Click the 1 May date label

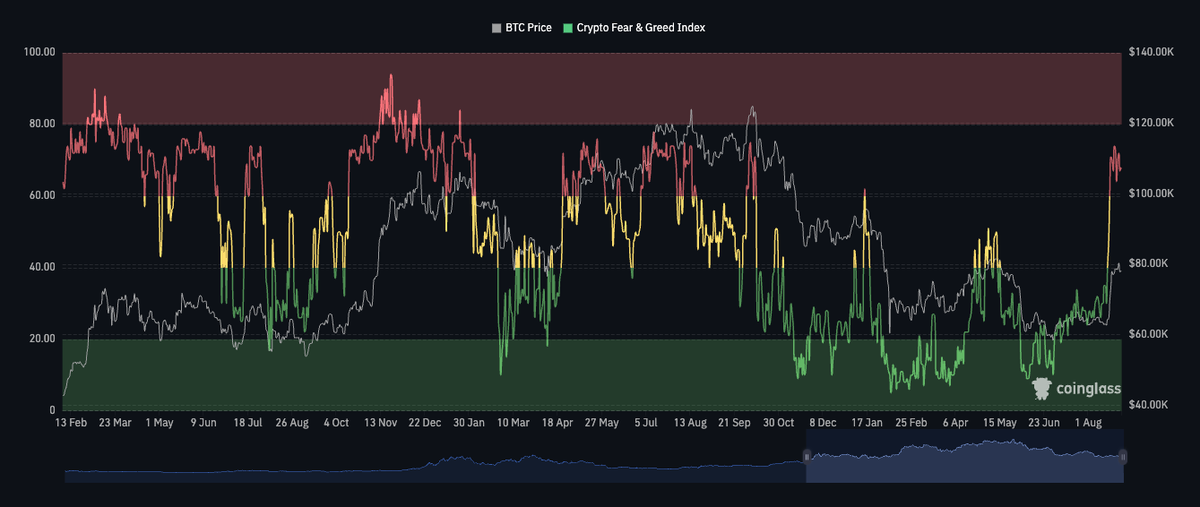160,423
